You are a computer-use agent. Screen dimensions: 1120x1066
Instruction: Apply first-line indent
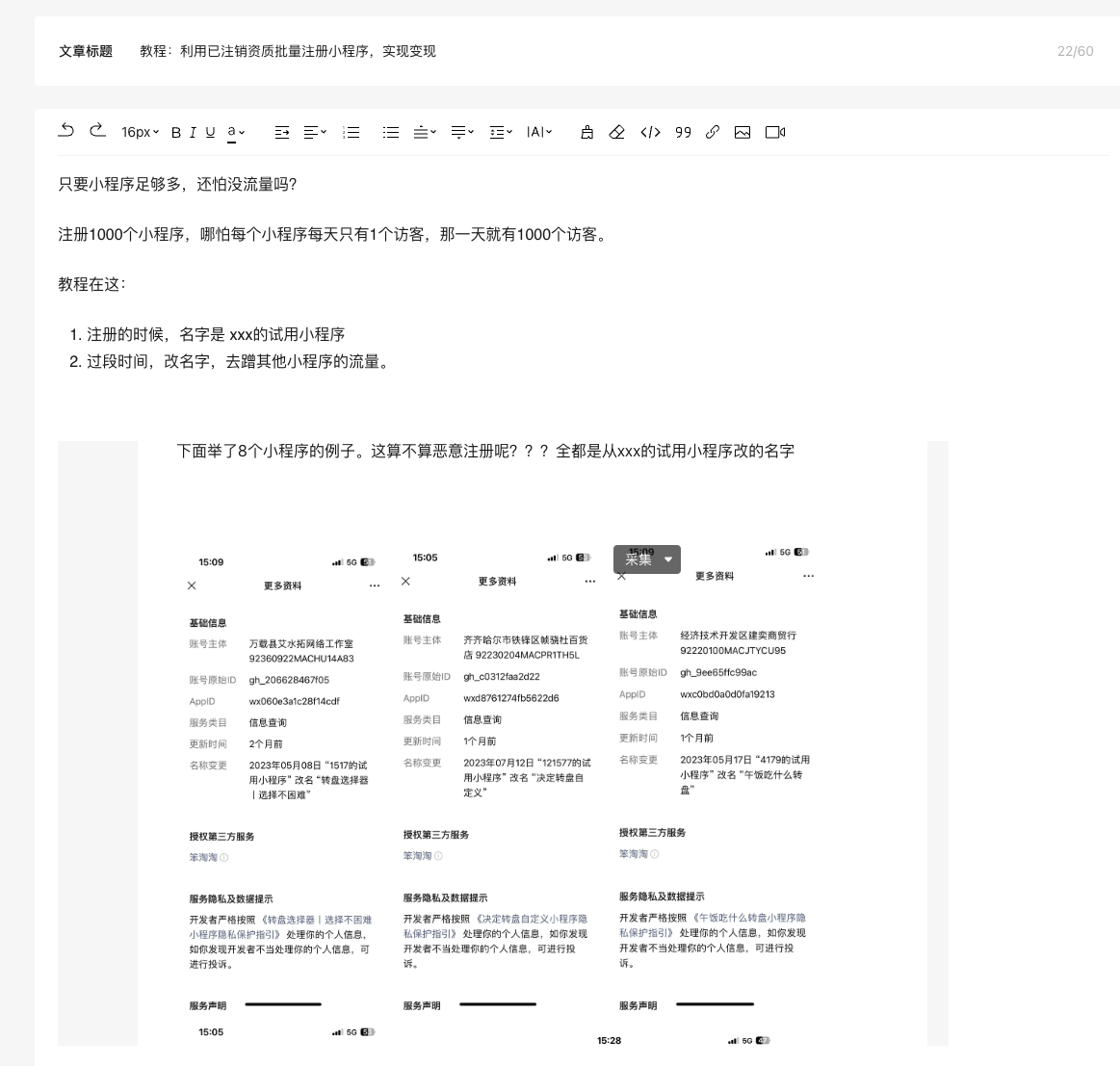coord(282,132)
